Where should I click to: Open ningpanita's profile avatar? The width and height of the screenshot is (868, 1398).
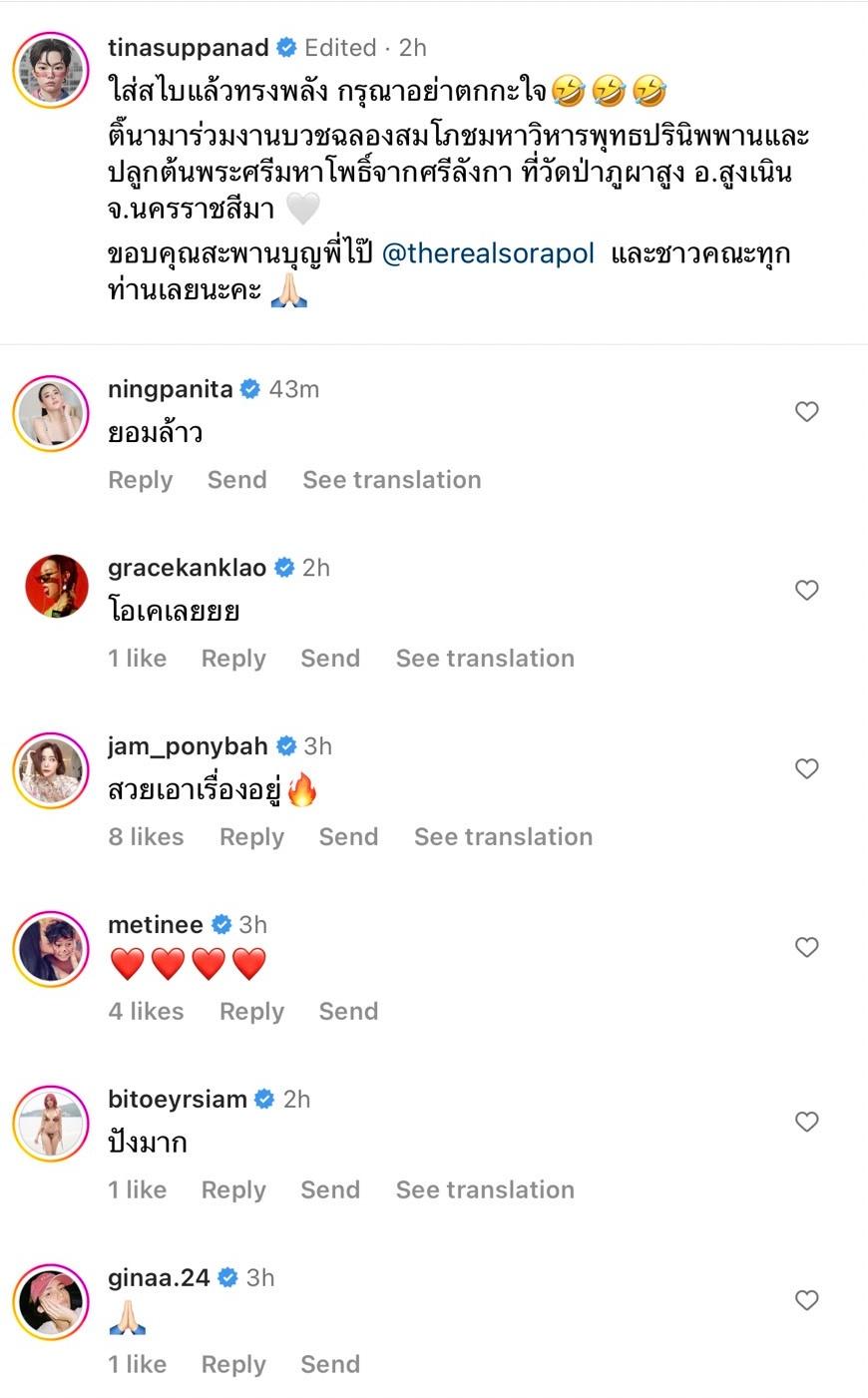(x=51, y=412)
